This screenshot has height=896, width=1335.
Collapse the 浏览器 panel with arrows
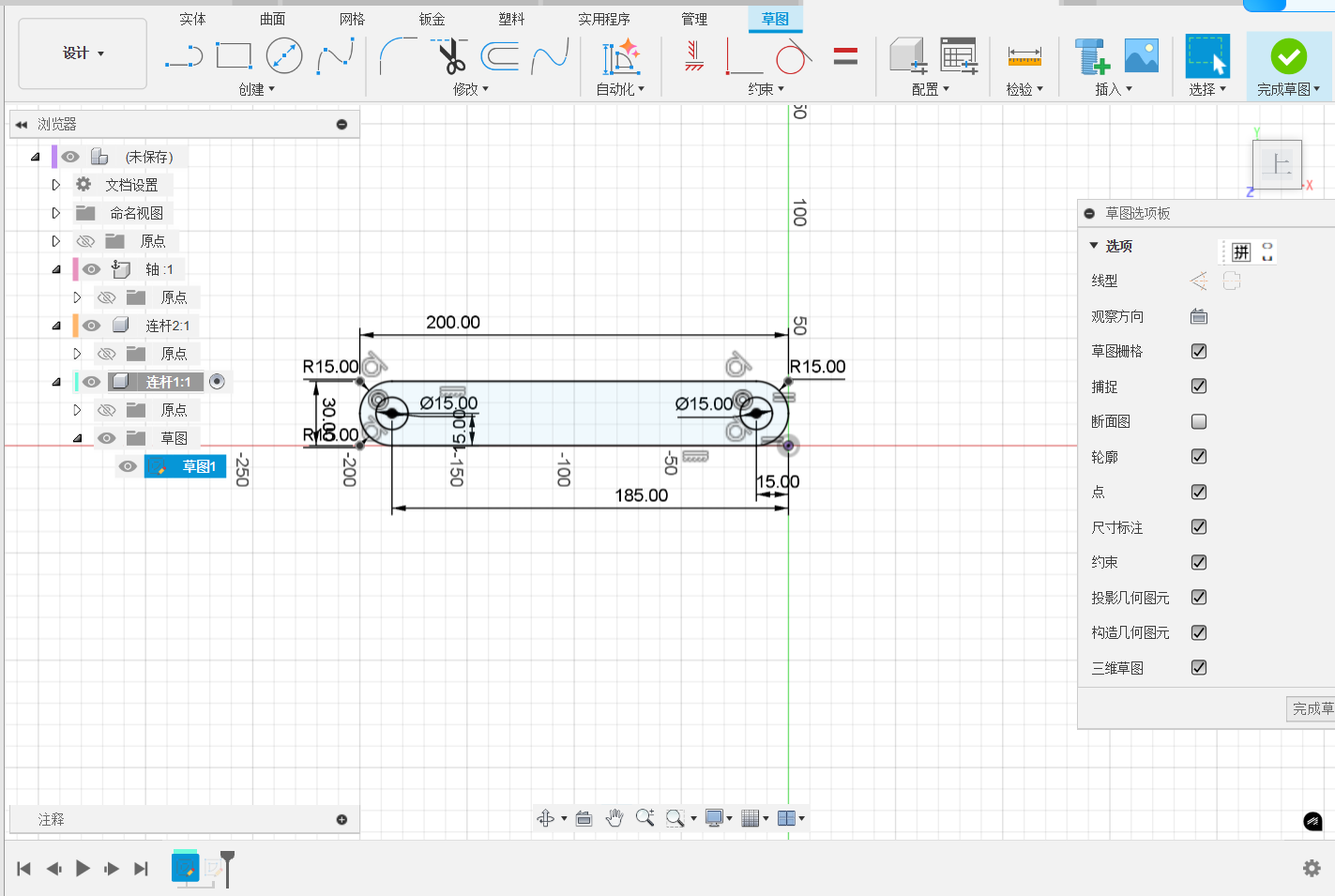[21, 124]
